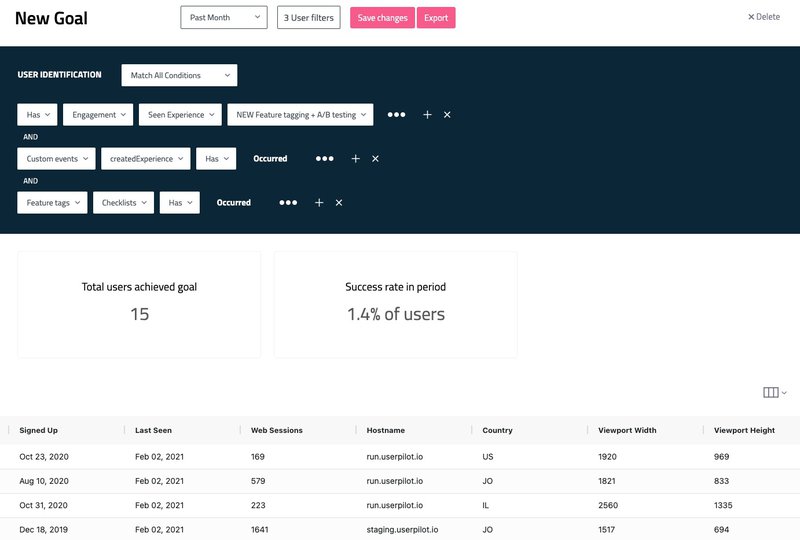The width and height of the screenshot is (800, 540).
Task: Sort by the Signed Up column header
Action: point(38,430)
